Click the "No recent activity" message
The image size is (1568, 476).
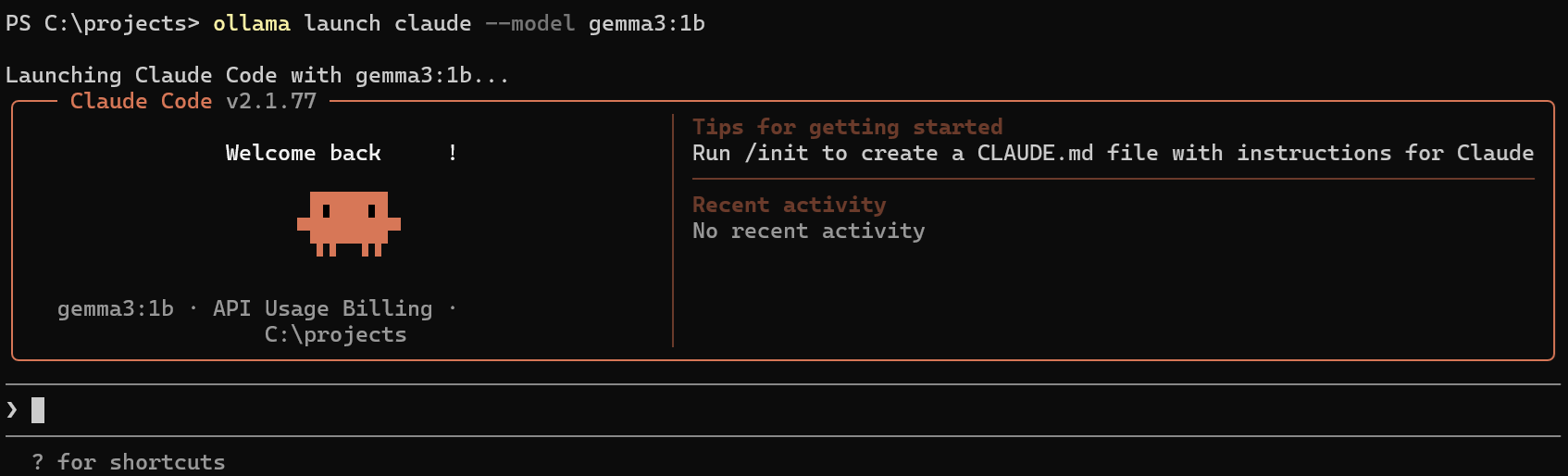808,231
